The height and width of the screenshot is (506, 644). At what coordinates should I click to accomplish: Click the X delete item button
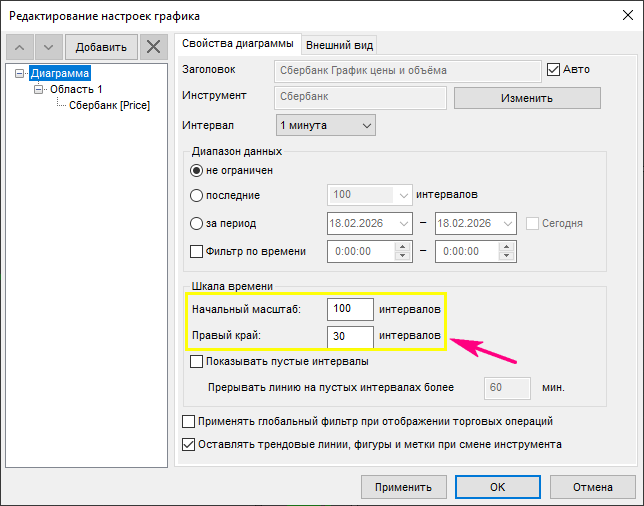[x=152, y=47]
